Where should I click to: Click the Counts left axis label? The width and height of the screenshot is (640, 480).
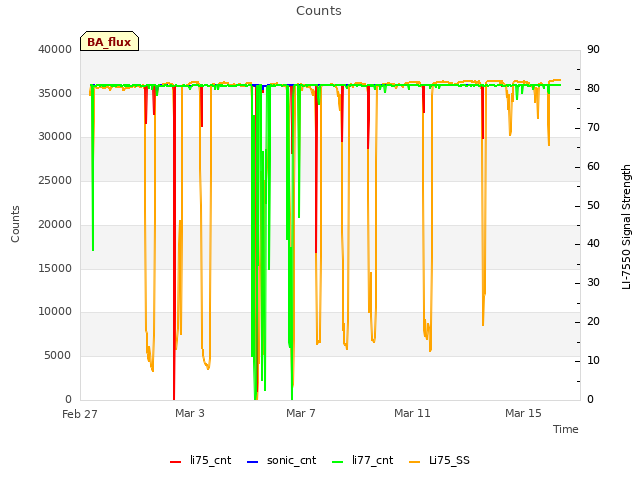pyautogui.click(x=15, y=224)
